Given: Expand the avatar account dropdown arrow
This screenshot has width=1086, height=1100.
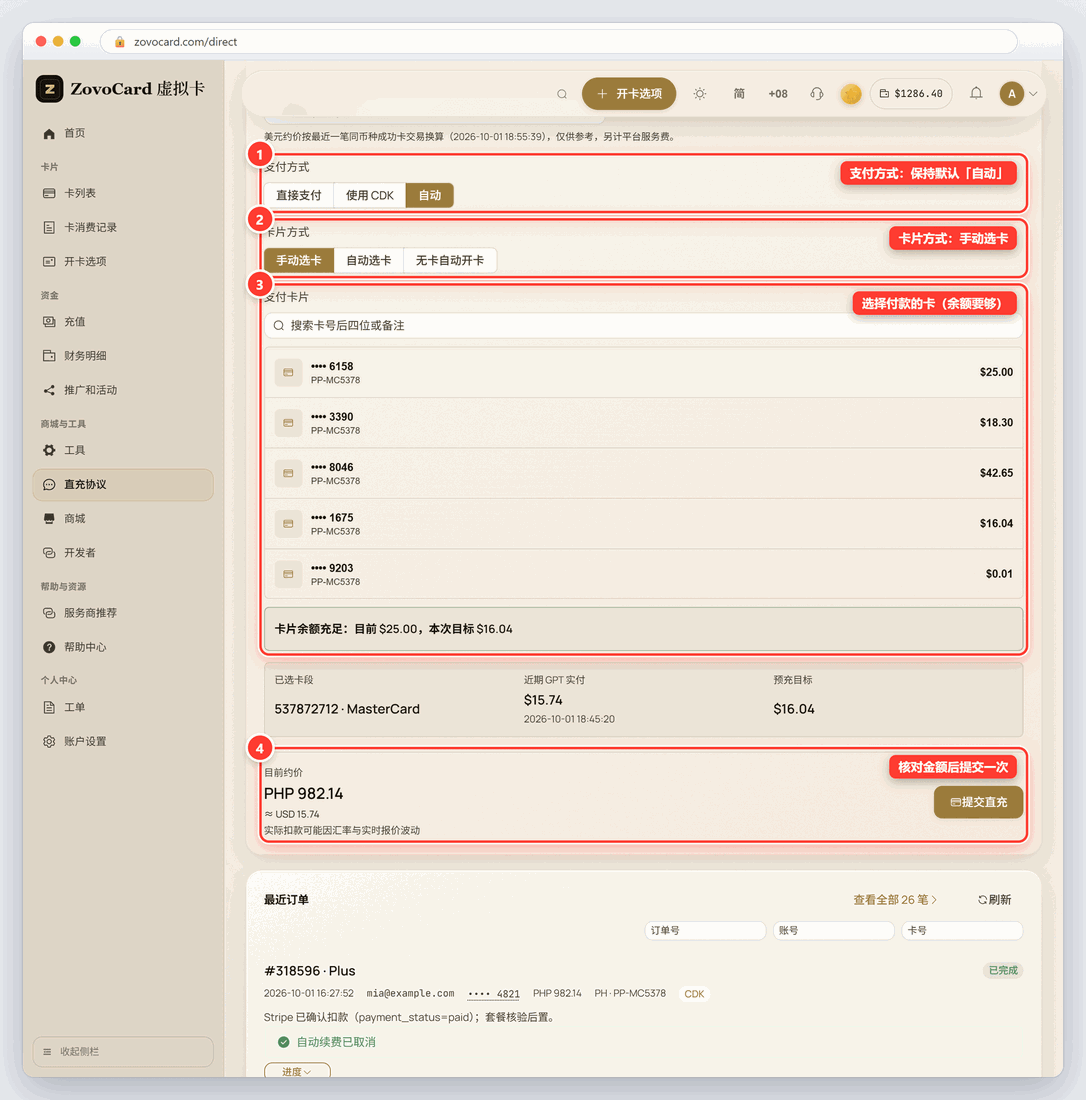Looking at the screenshot, I should click(x=1033, y=94).
